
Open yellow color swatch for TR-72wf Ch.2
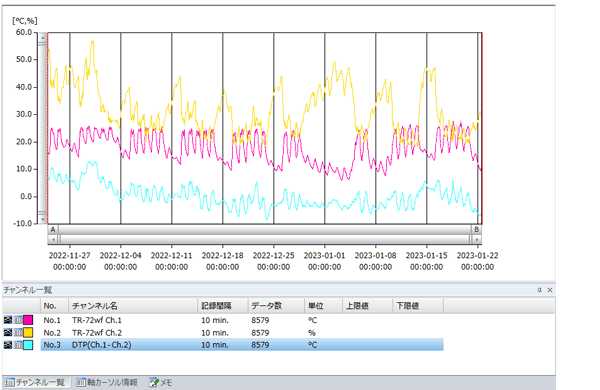click(28, 332)
